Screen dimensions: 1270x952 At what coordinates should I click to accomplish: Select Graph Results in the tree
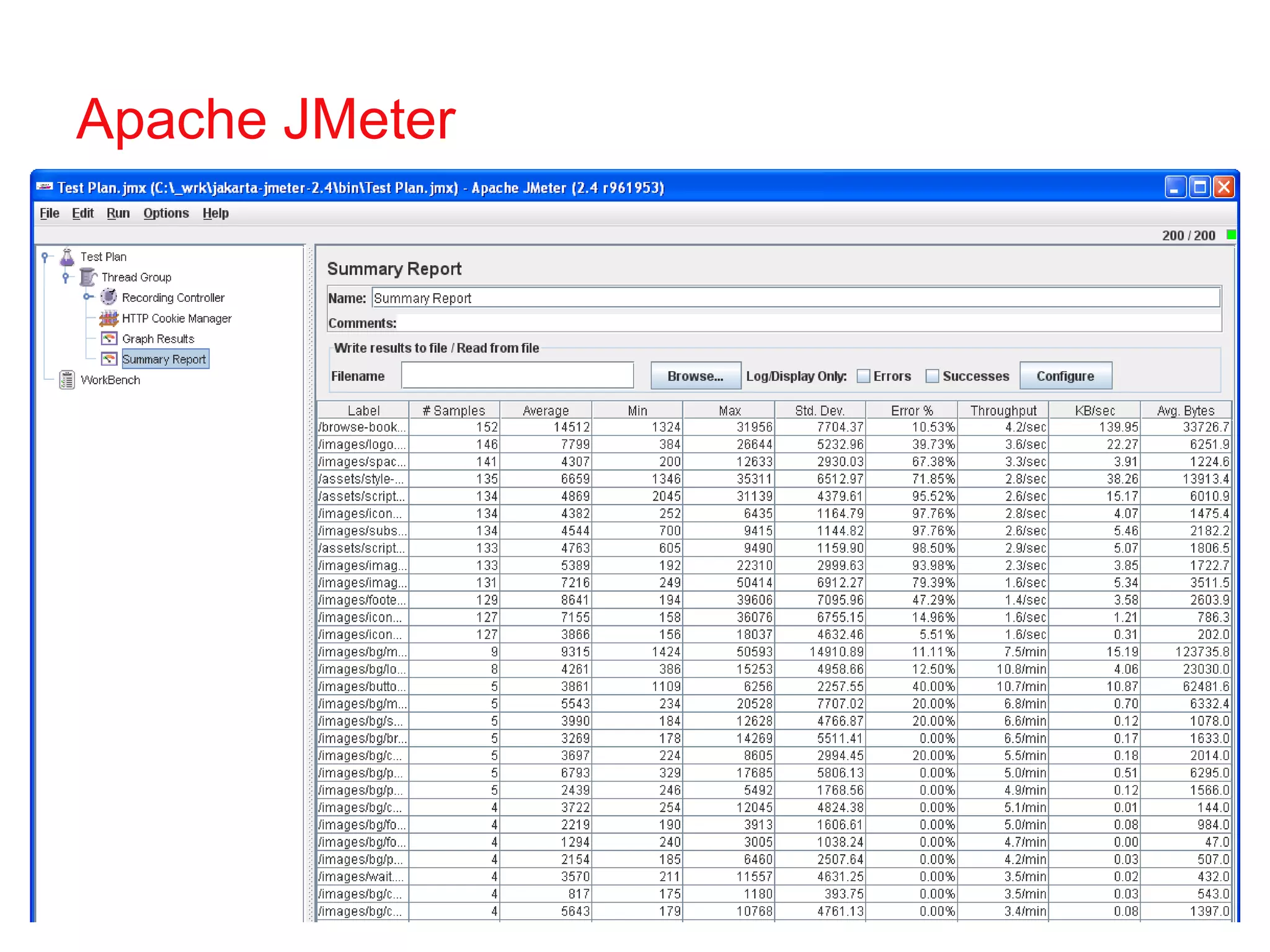point(158,339)
